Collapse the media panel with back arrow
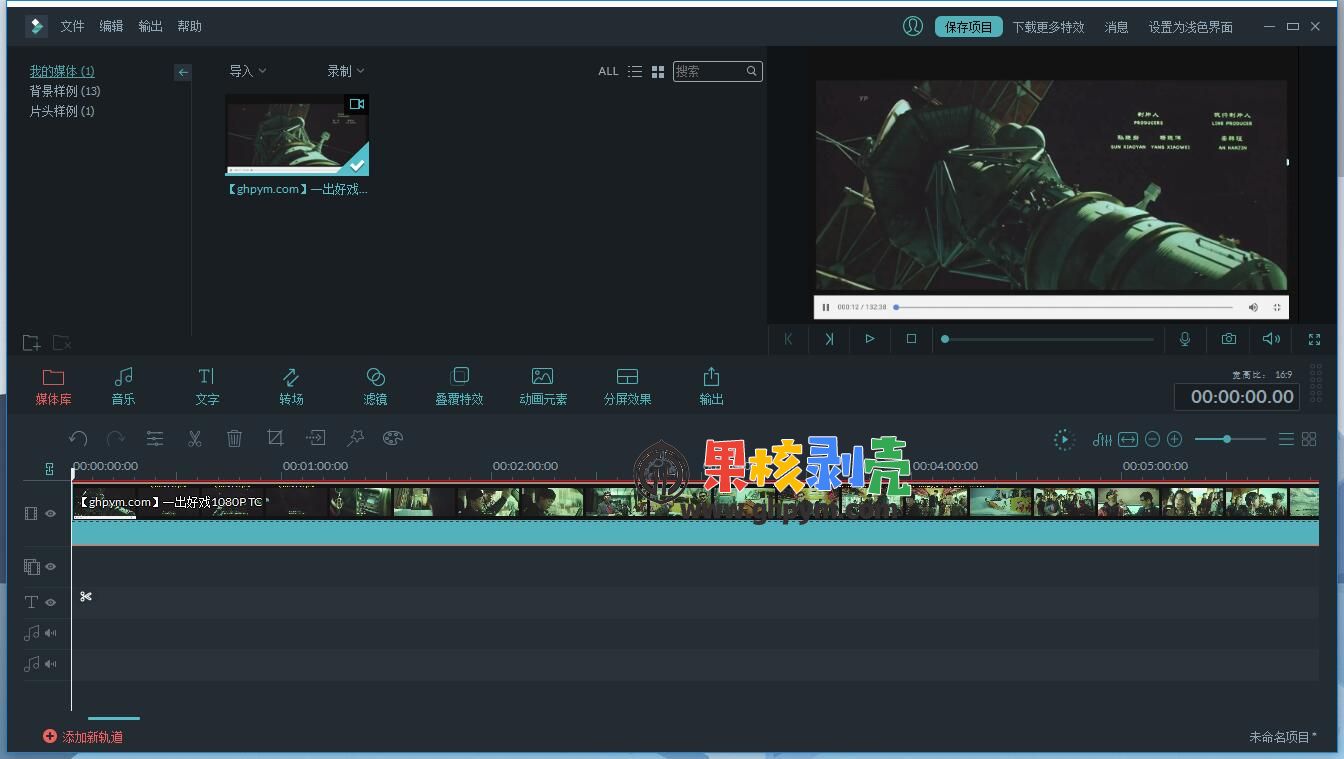This screenshot has width=1344, height=759. point(182,72)
